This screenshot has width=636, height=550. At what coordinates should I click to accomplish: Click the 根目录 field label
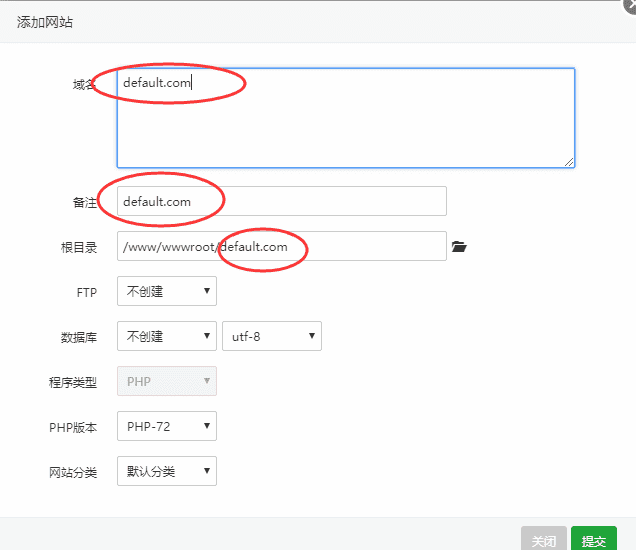click(x=78, y=247)
